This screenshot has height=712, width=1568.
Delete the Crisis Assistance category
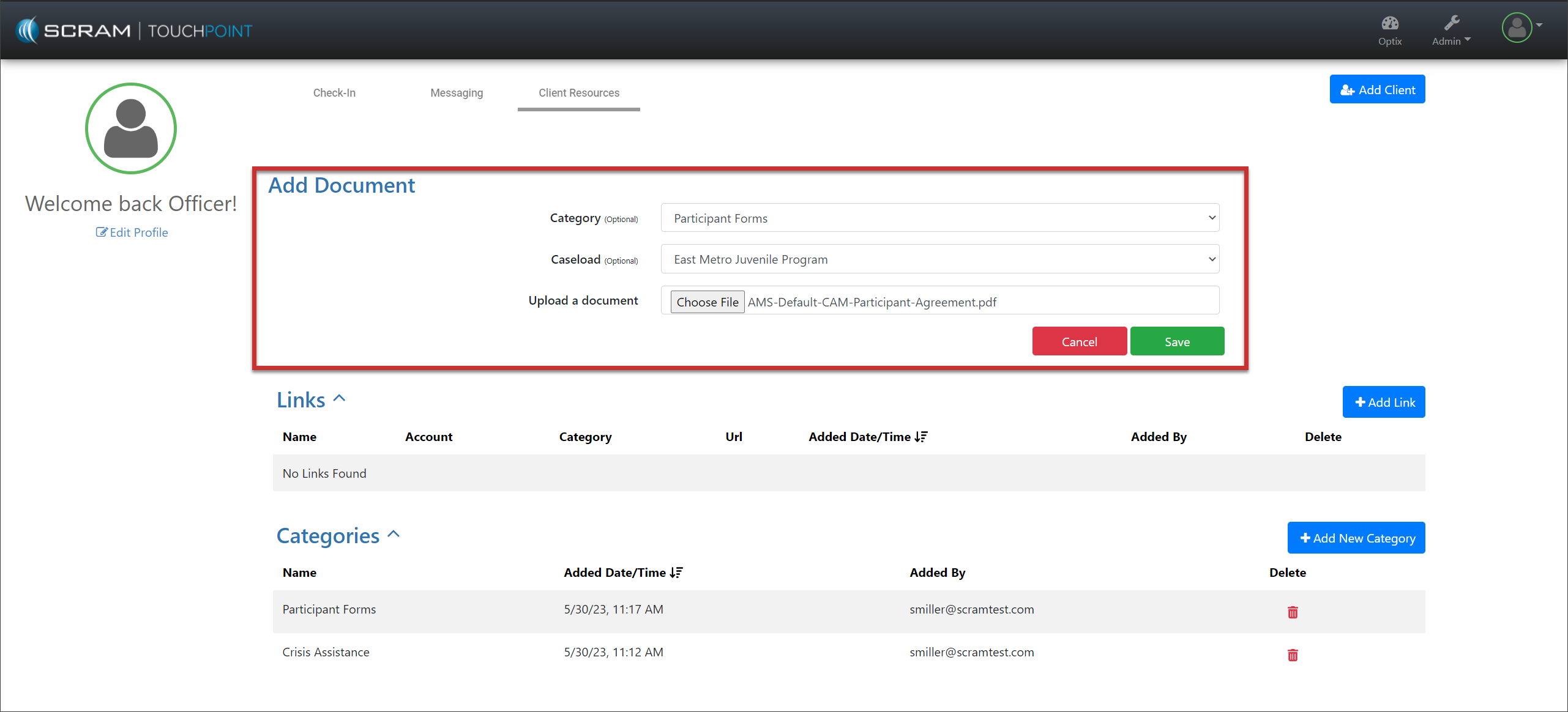coord(1292,655)
